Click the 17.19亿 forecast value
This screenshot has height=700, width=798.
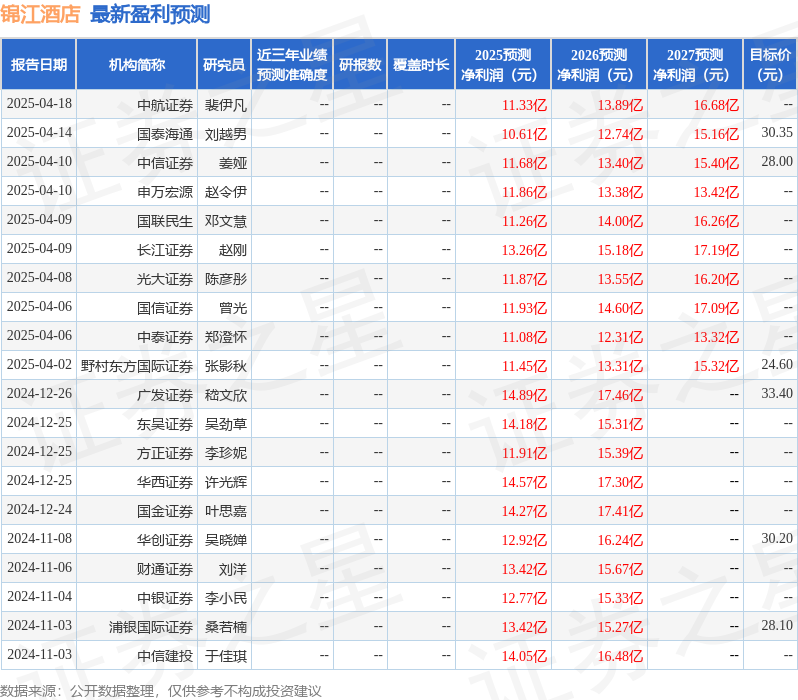[716, 250]
